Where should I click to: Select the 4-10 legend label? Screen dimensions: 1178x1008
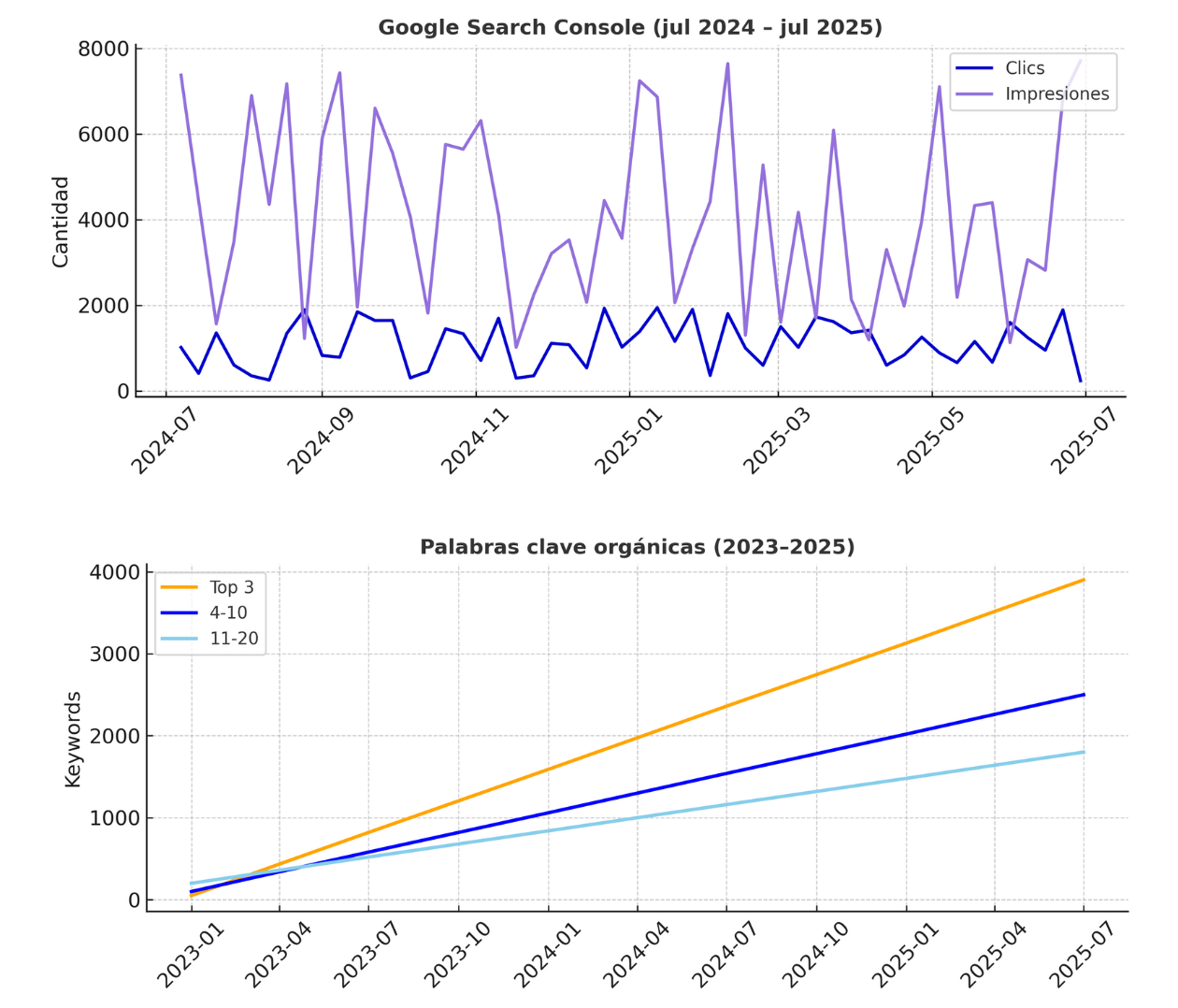click(228, 613)
